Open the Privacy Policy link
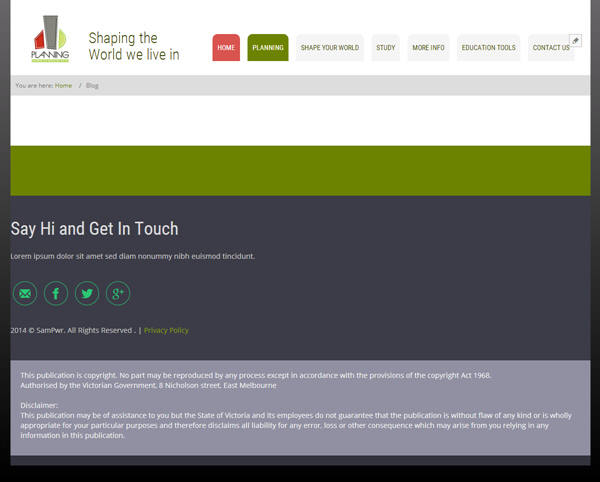This screenshot has width=600, height=482. (166, 330)
